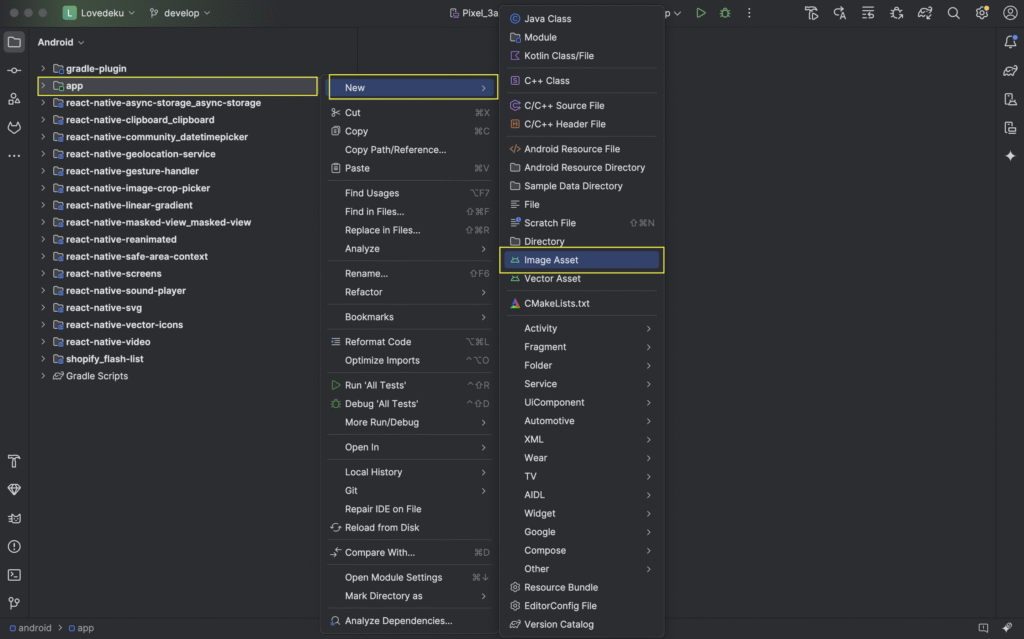This screenshot has width=1024, height=639.
Task: Select Image Asset from the New submenu
Action: point(551,260)
